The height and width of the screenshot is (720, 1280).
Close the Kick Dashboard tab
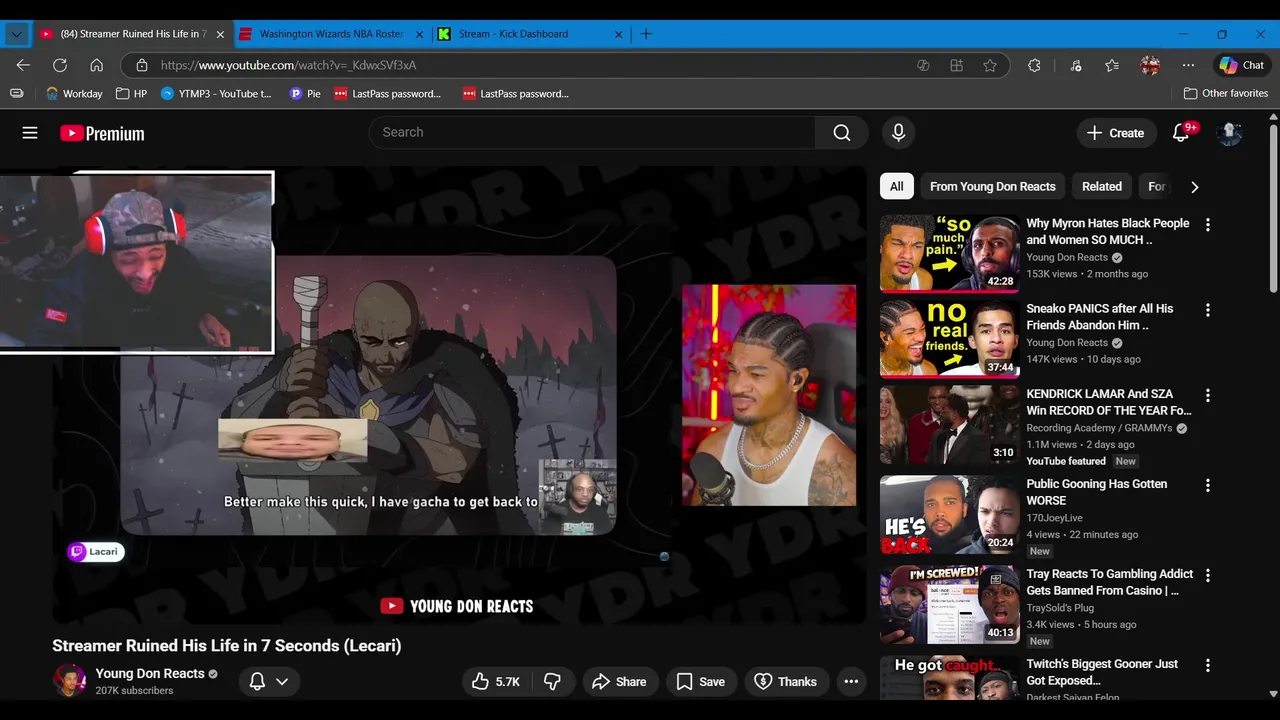tap(618, 34)
